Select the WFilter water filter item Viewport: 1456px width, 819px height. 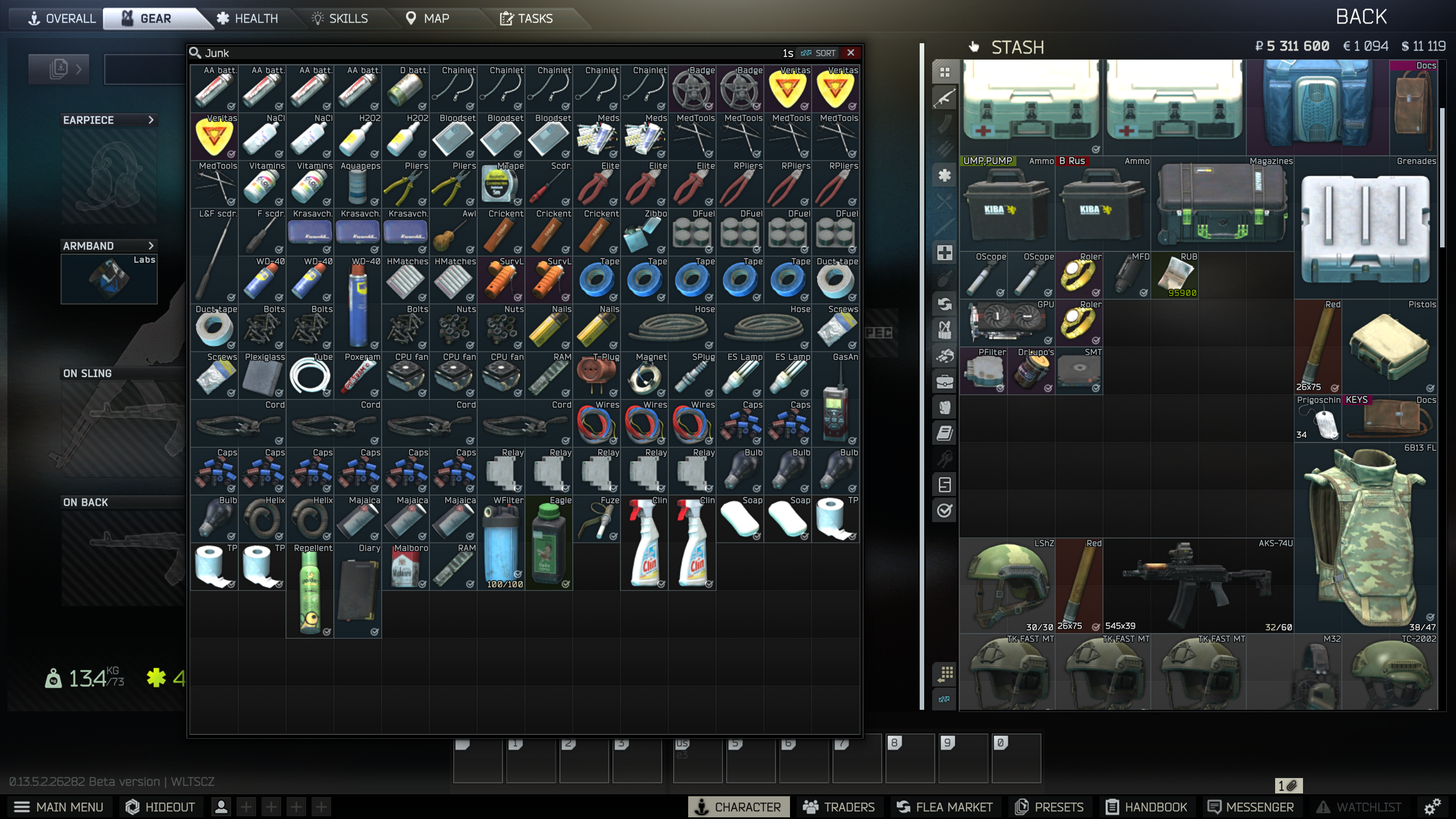[501, 543]
